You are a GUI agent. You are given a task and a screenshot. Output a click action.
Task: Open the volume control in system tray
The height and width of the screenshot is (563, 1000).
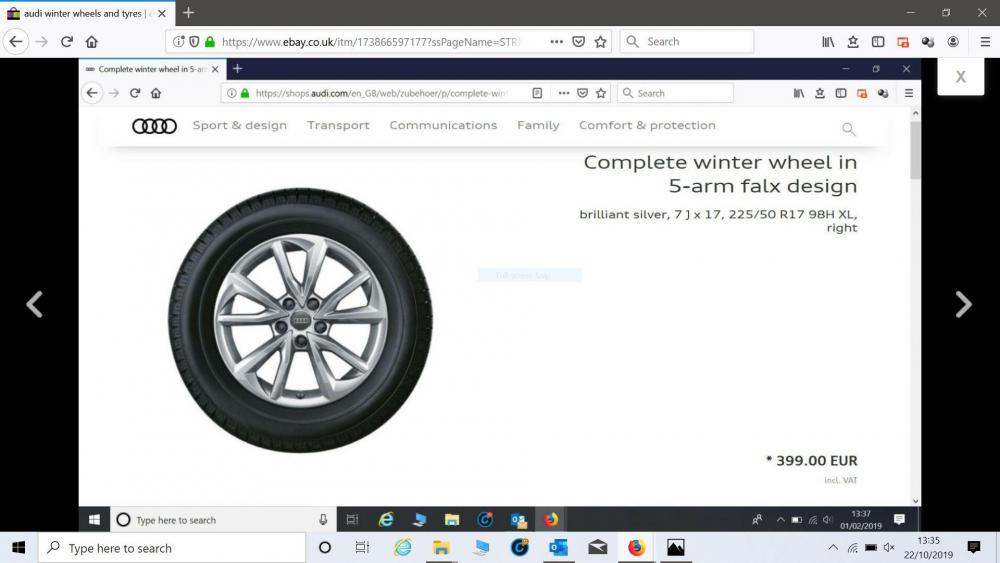click(x=889, y=548)
